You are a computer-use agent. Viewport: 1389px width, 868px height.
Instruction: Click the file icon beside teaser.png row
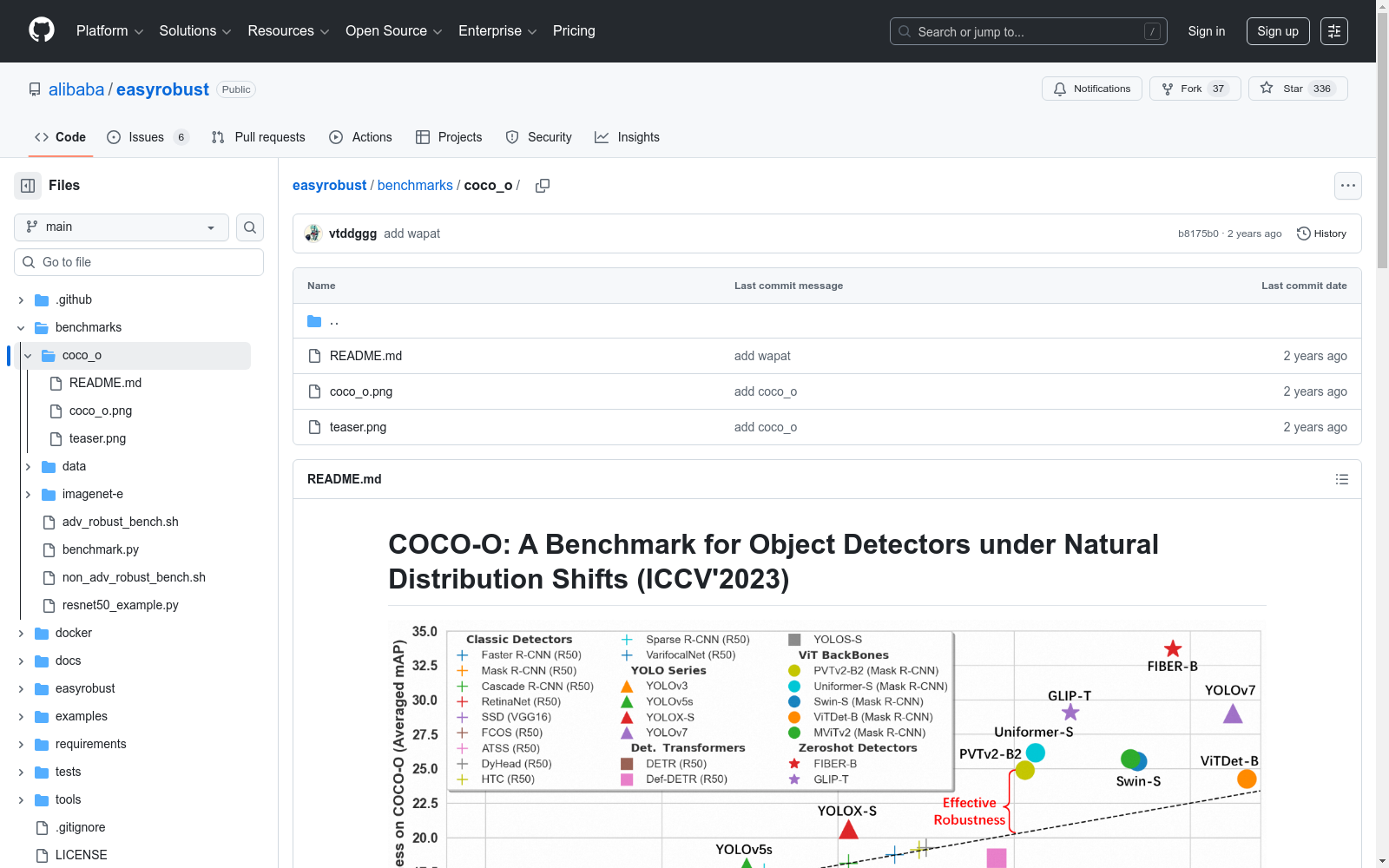pyautogui.click(x=314, y=427)
